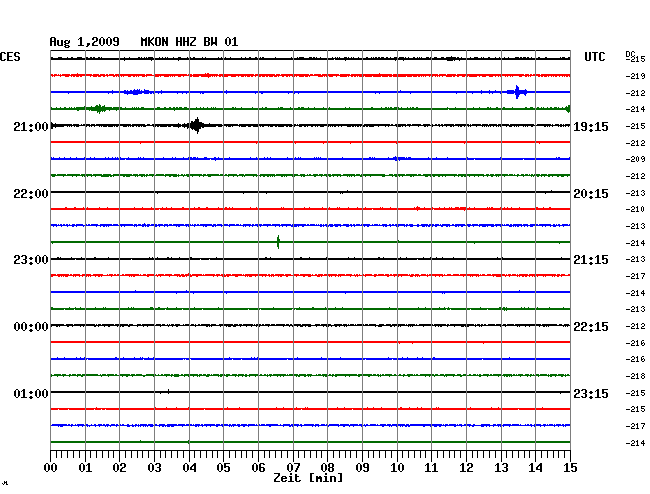Click the 22:15 UTC time label
Viewport: 650px width, 494px height.
[591, 327]
